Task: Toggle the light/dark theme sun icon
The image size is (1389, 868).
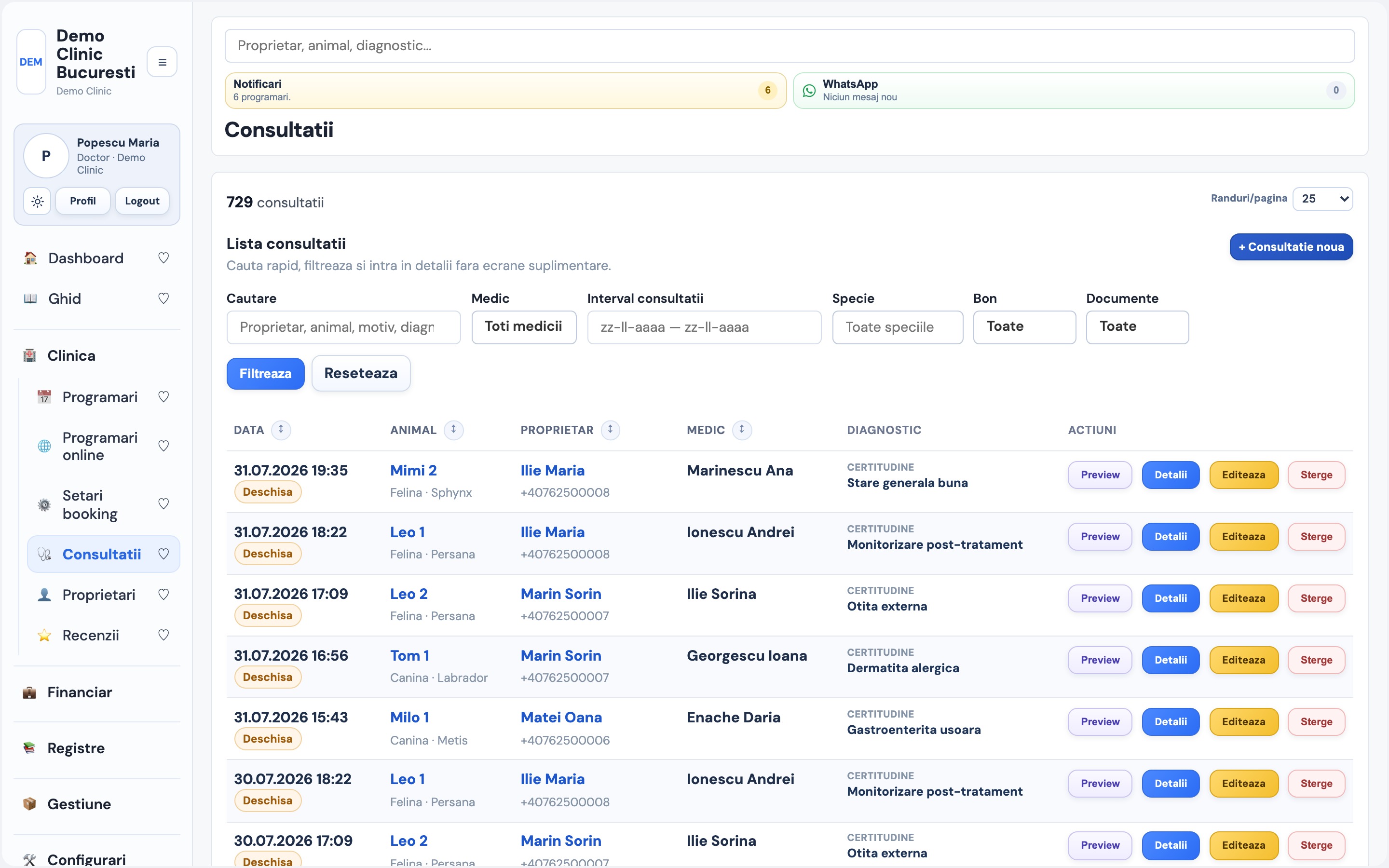Action: click(37, 201)
